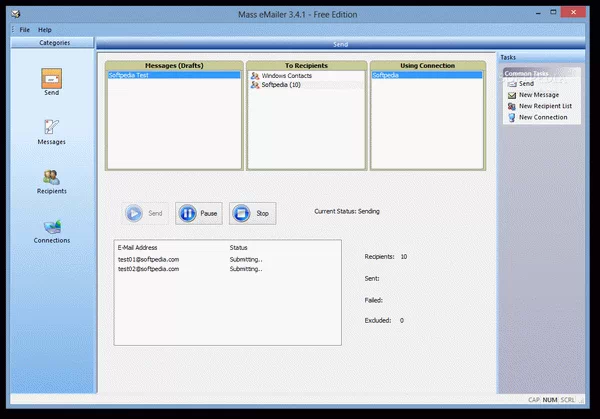Click the Status column header
Viewport: 600px width, 419px height.
point(238,248)
